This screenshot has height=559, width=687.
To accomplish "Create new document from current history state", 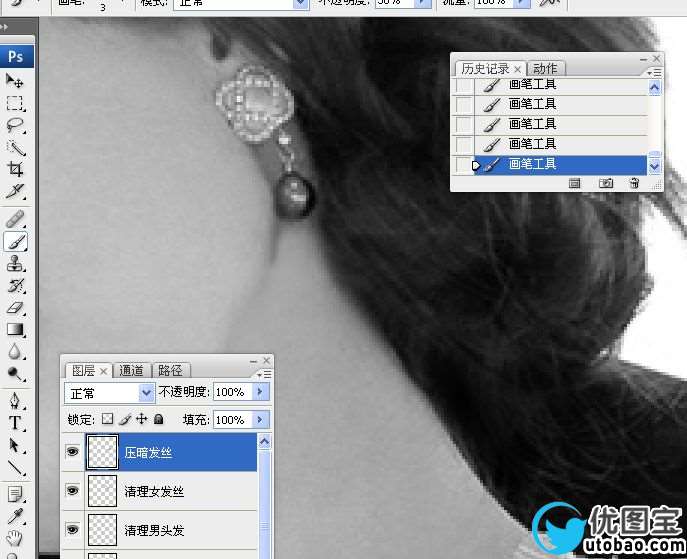I will coord(574,183).
